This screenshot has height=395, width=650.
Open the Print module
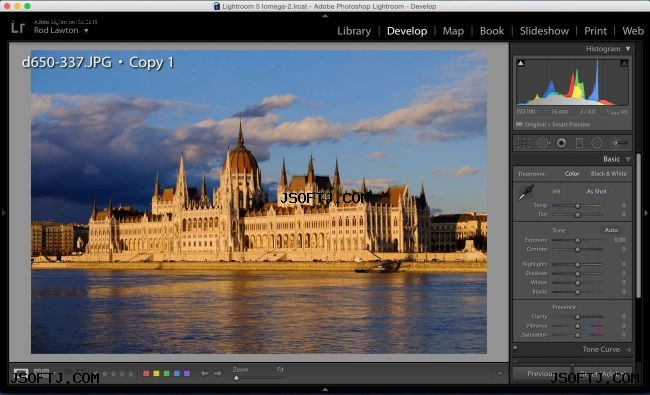coord(595,31)
